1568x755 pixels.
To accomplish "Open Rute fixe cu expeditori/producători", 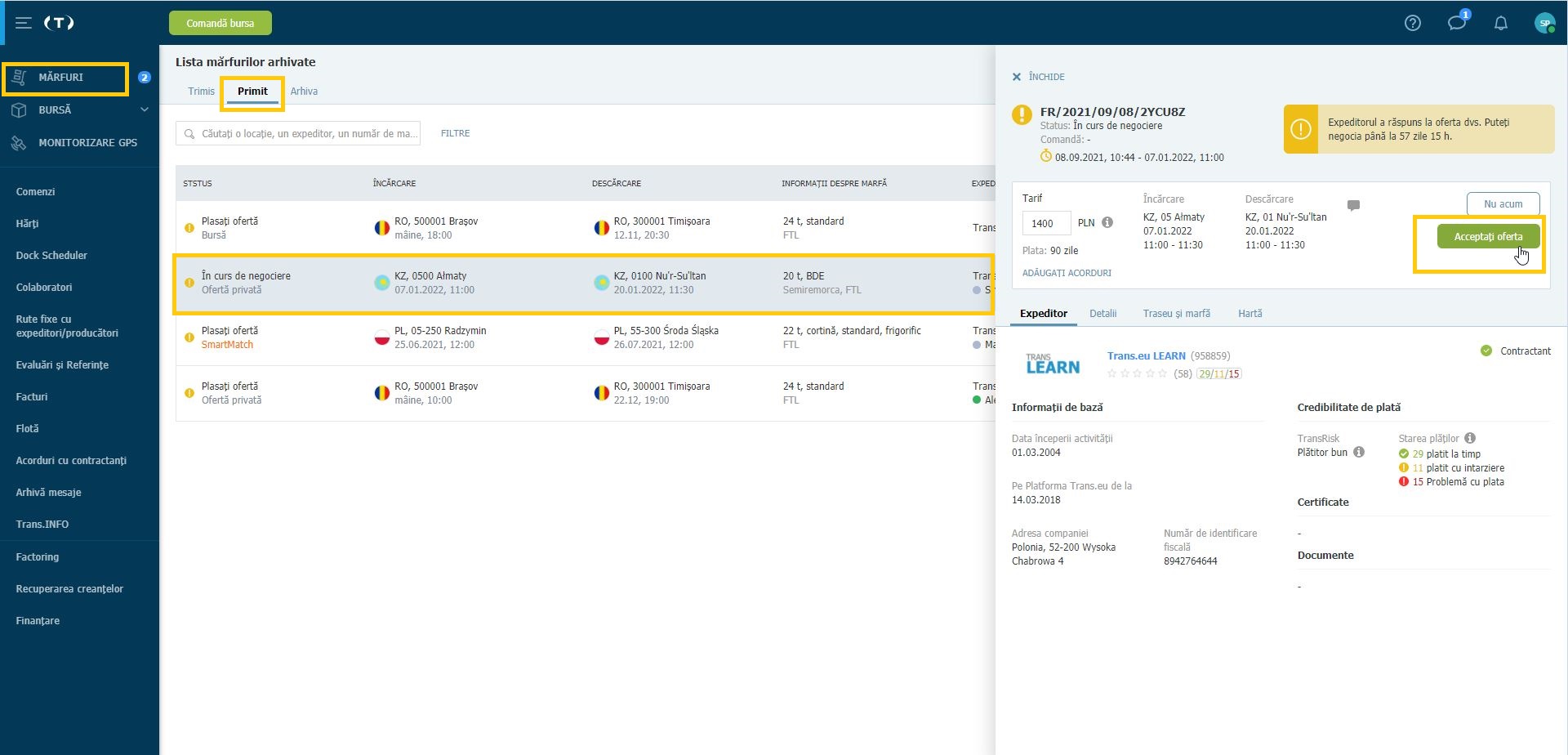I will pyautogui.click(x=67, y=326).
